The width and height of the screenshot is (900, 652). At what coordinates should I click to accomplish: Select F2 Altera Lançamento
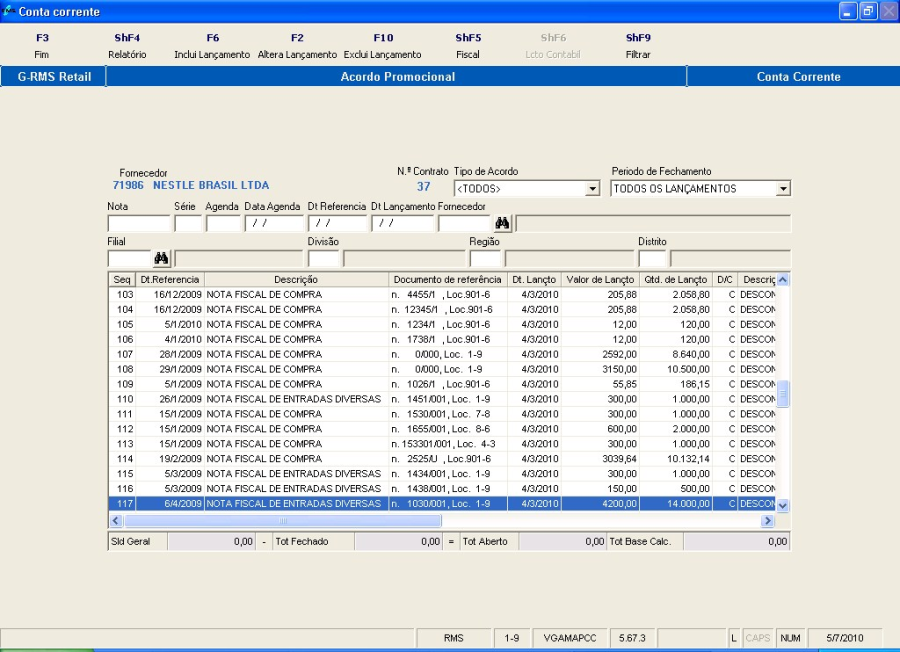coord(297,46)
